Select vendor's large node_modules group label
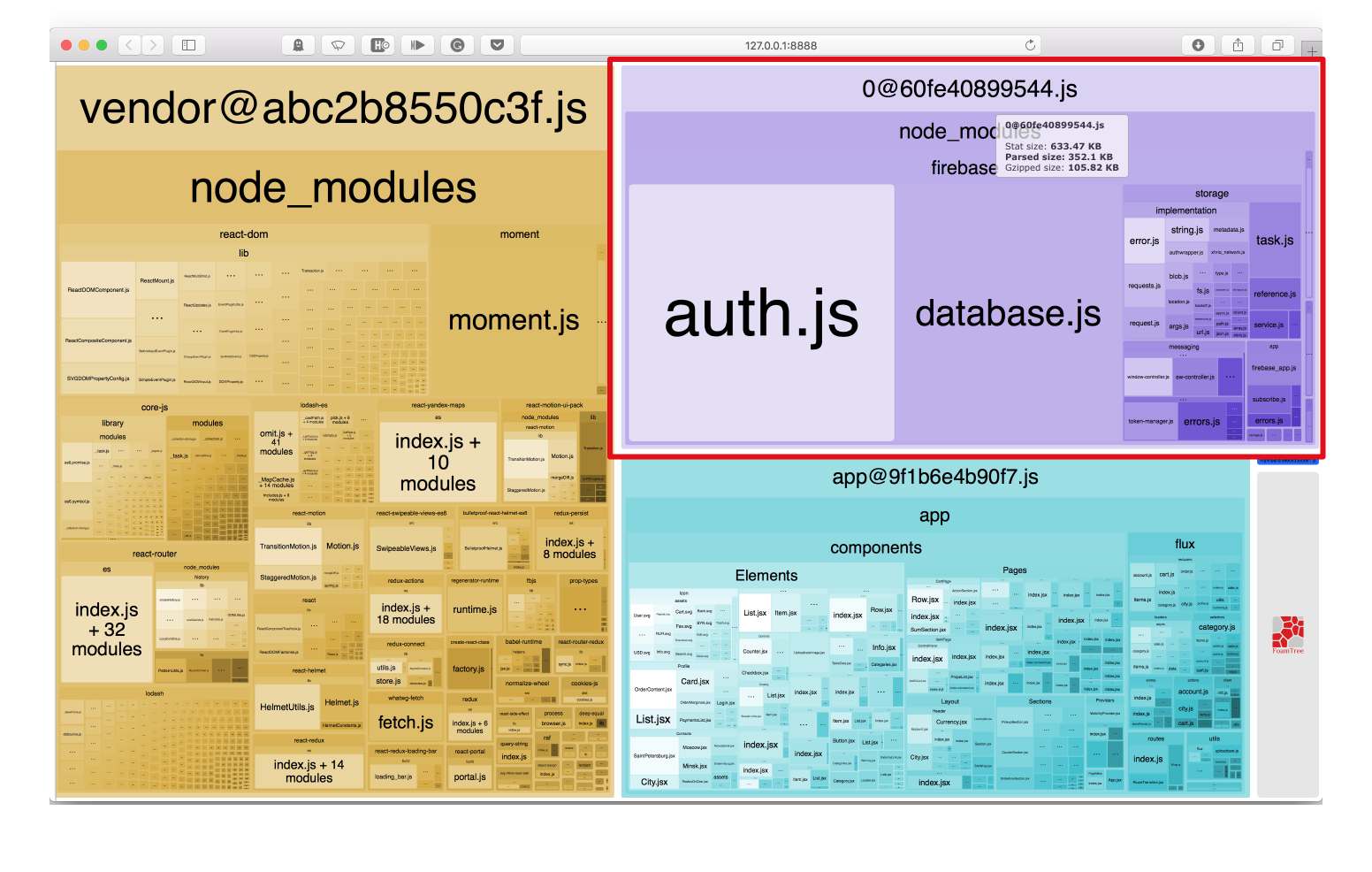The height and width of the screenshot is (872, 1372). pyautogui.click(x=333, y=188)
